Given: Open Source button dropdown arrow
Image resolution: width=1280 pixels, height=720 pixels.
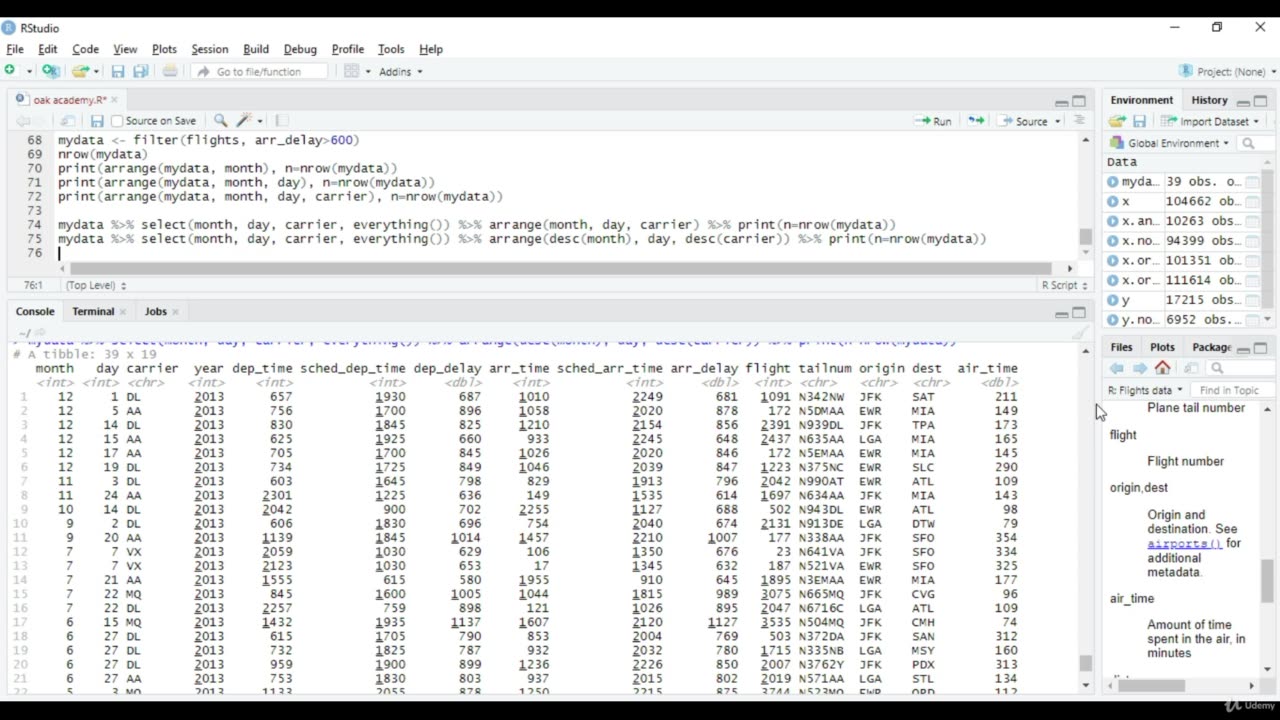Looking at the screenshot, I should point(1057,122).
